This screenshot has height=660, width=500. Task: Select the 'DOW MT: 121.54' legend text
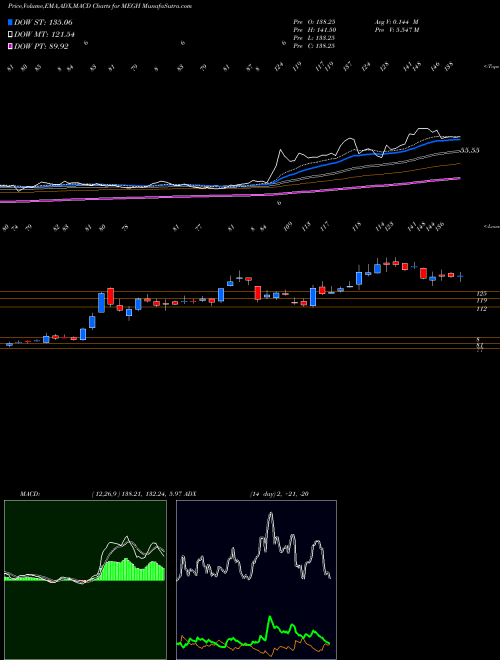(x=44, y=35)
